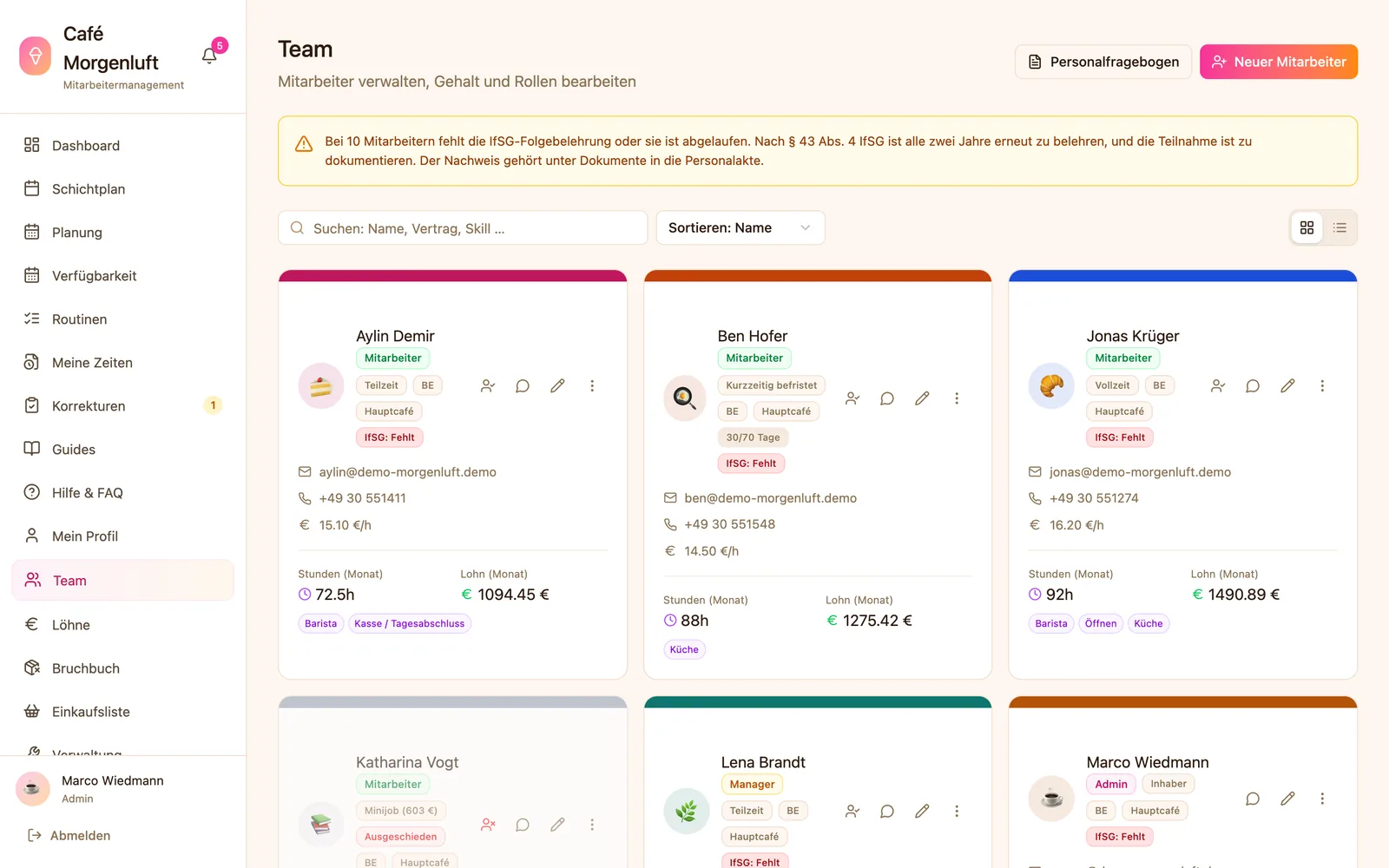Open Bruchbuch section
This screenshot has height=868, width=1389.
tap(122, 668)
